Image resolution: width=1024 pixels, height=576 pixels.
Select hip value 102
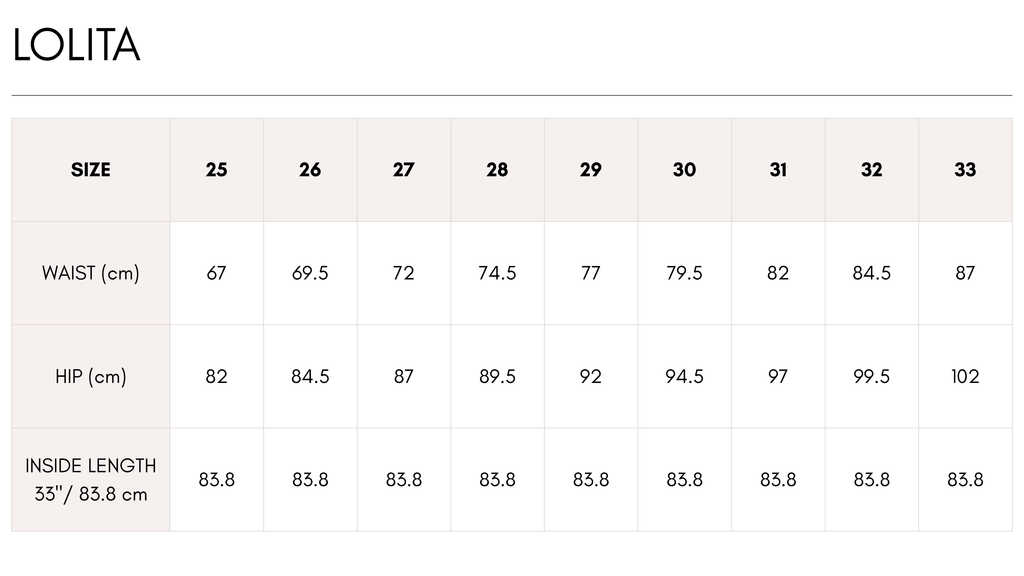pos(965,377)
